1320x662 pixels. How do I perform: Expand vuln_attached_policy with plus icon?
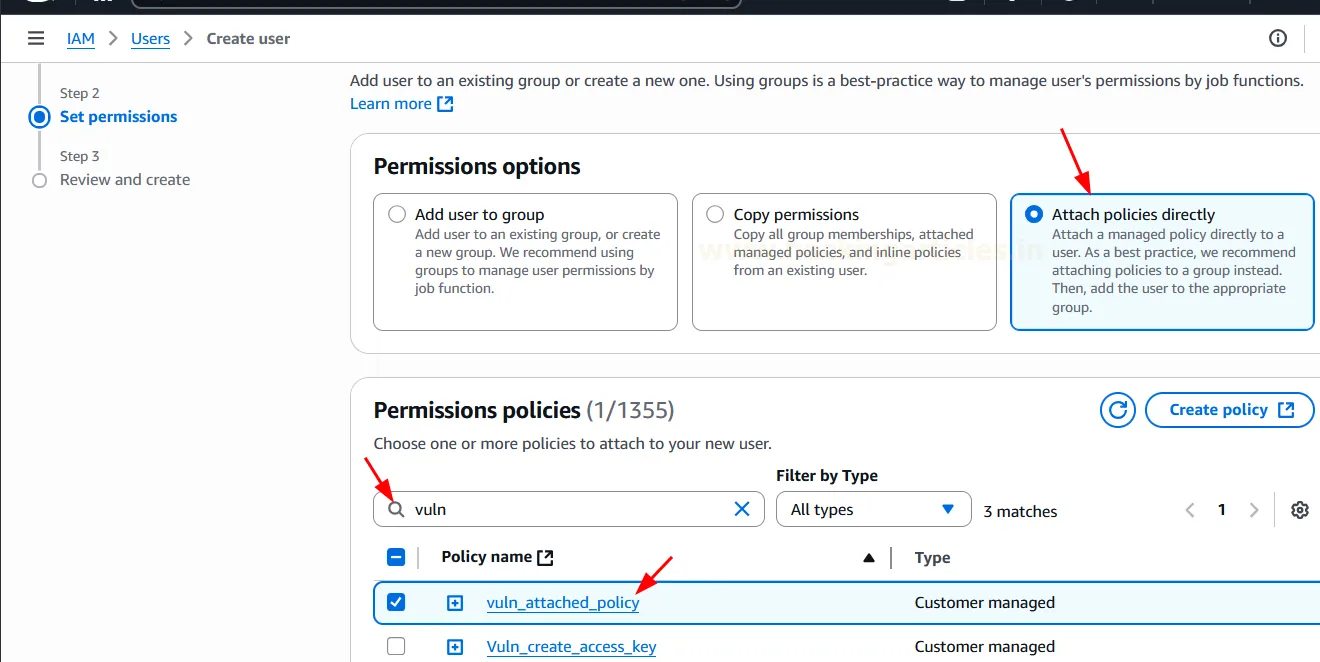pyautogui.click(x=455, y=602)
